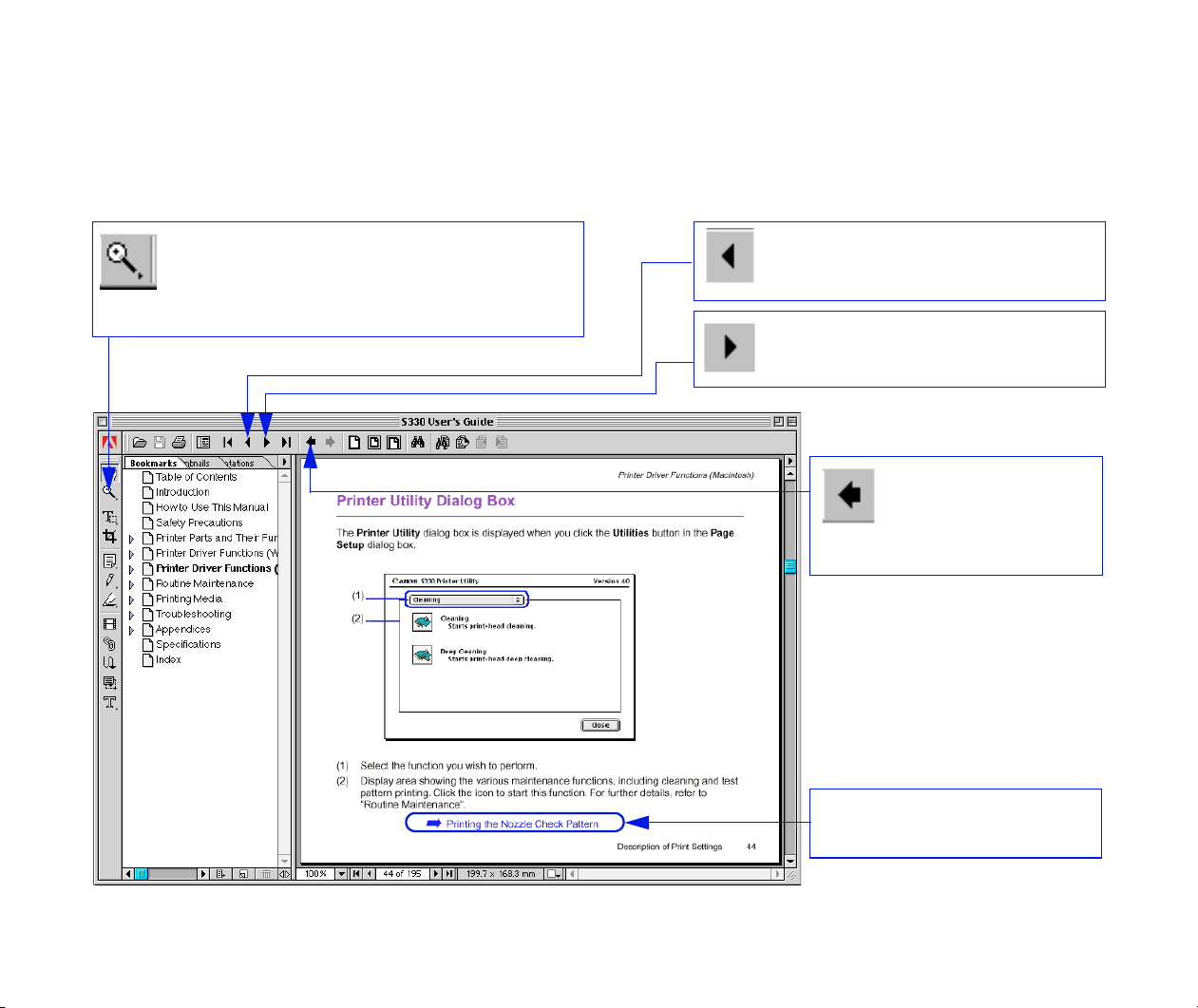Switch to the Bookmarks tab

(153, 464)
